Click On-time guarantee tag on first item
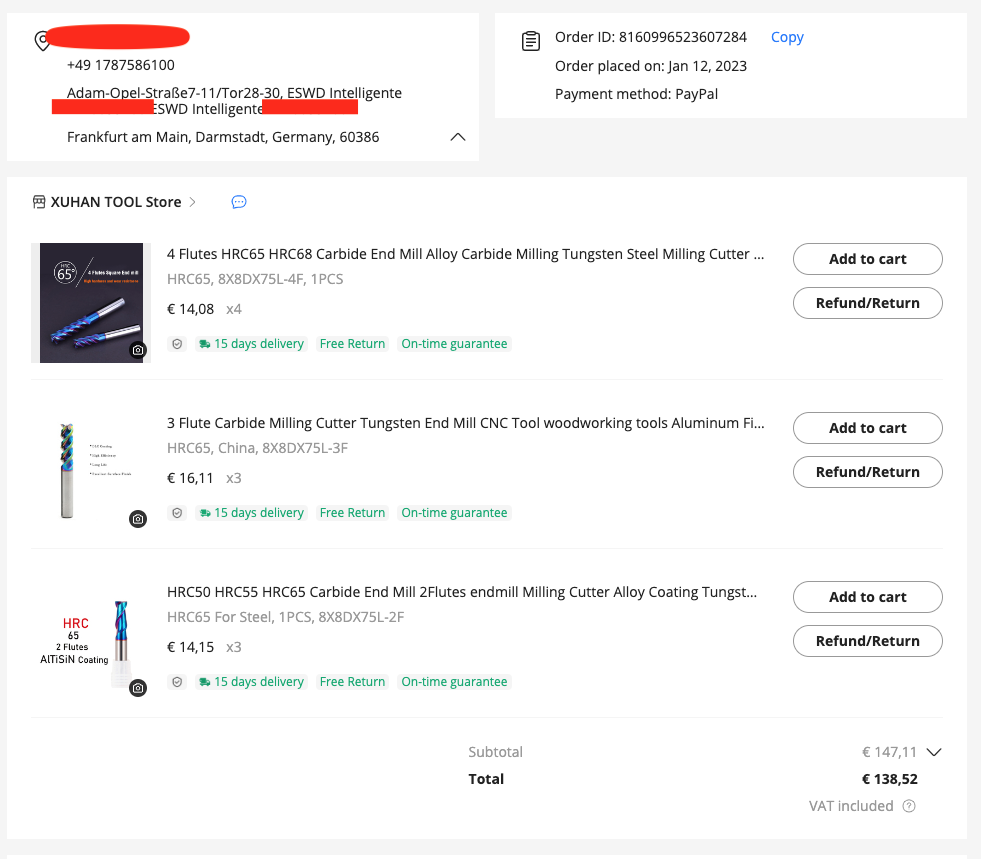This screenshot has width=981, height=859. pyautogui.click(x=454, y=344)
